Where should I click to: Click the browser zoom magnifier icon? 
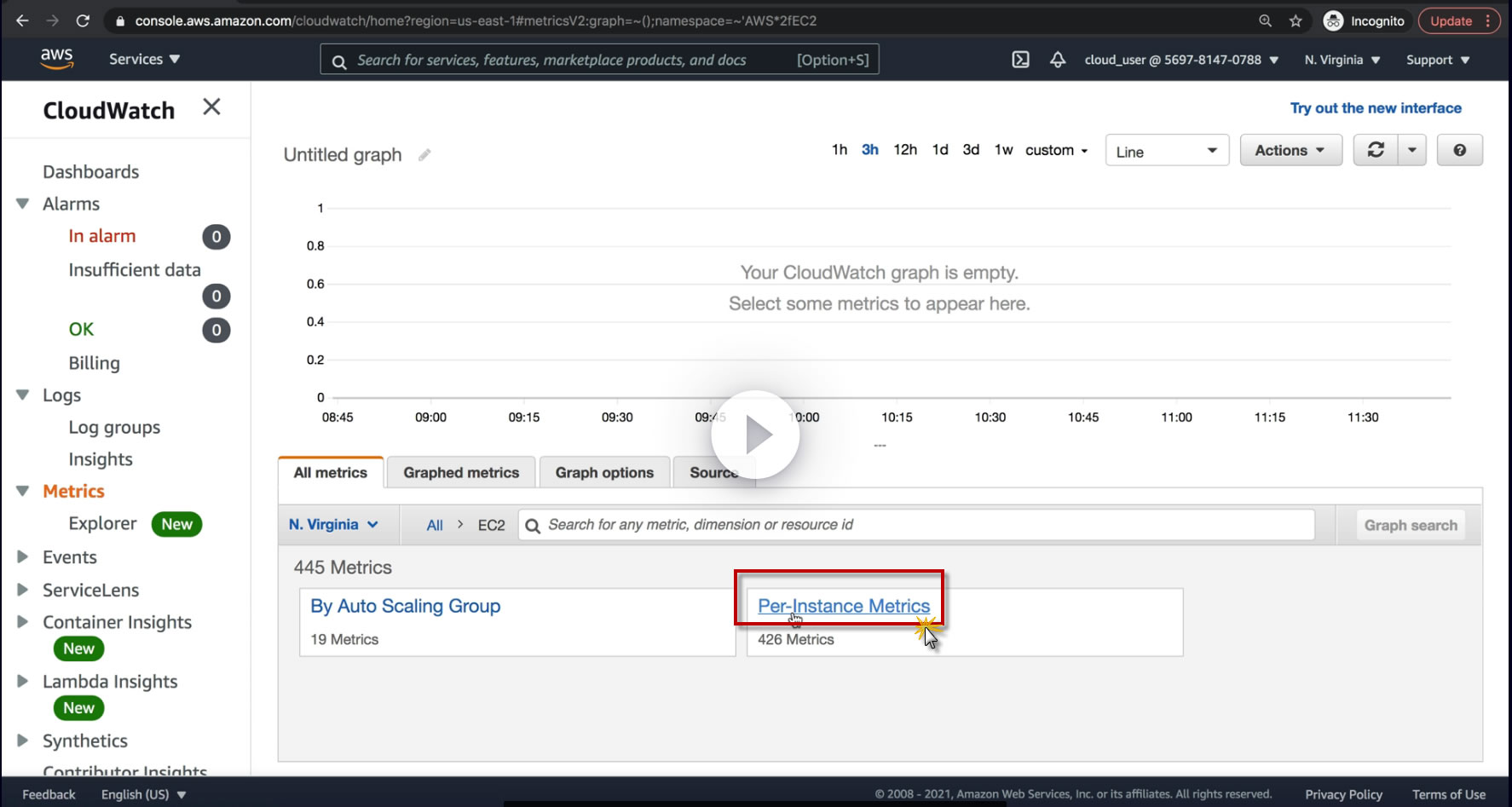(x=1266, y=20)
